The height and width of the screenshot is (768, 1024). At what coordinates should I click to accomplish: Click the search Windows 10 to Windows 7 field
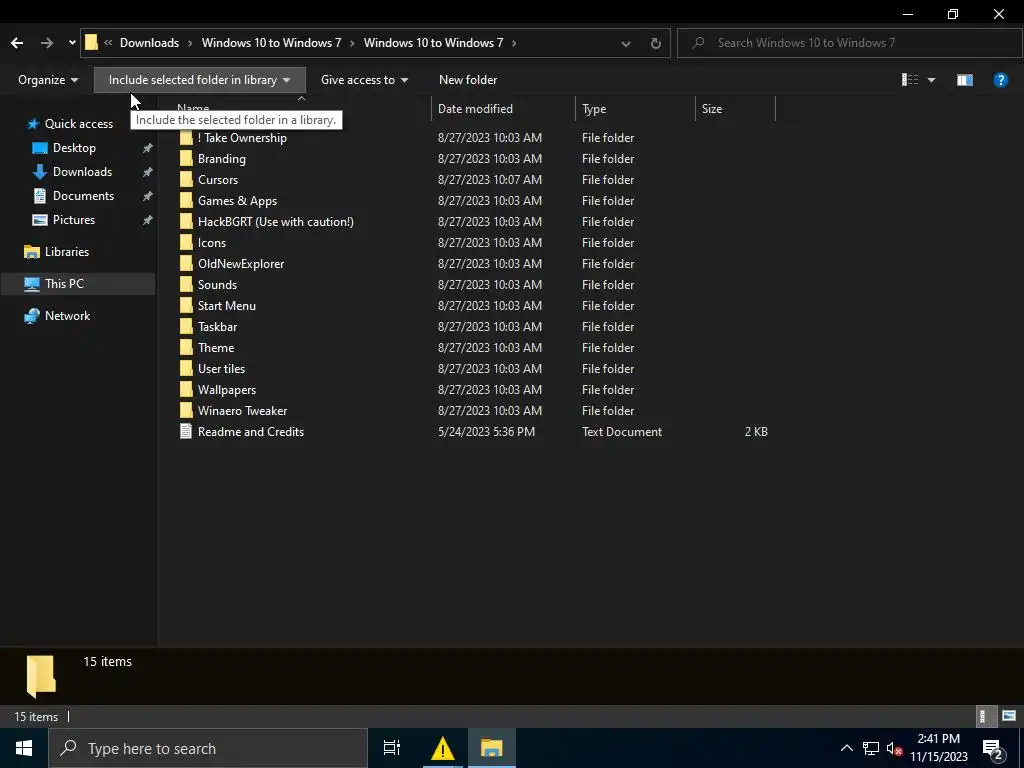[x=850, y=43]
